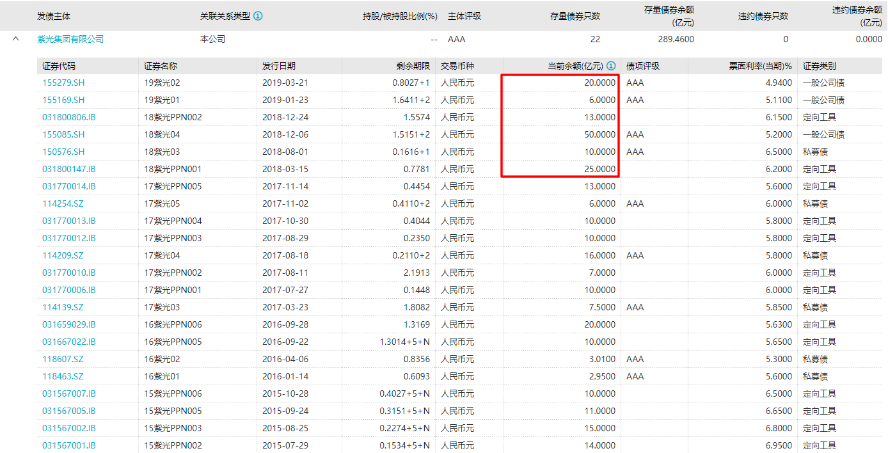
Task: Select bond name 18紫光03
Action: coord(162,152)
